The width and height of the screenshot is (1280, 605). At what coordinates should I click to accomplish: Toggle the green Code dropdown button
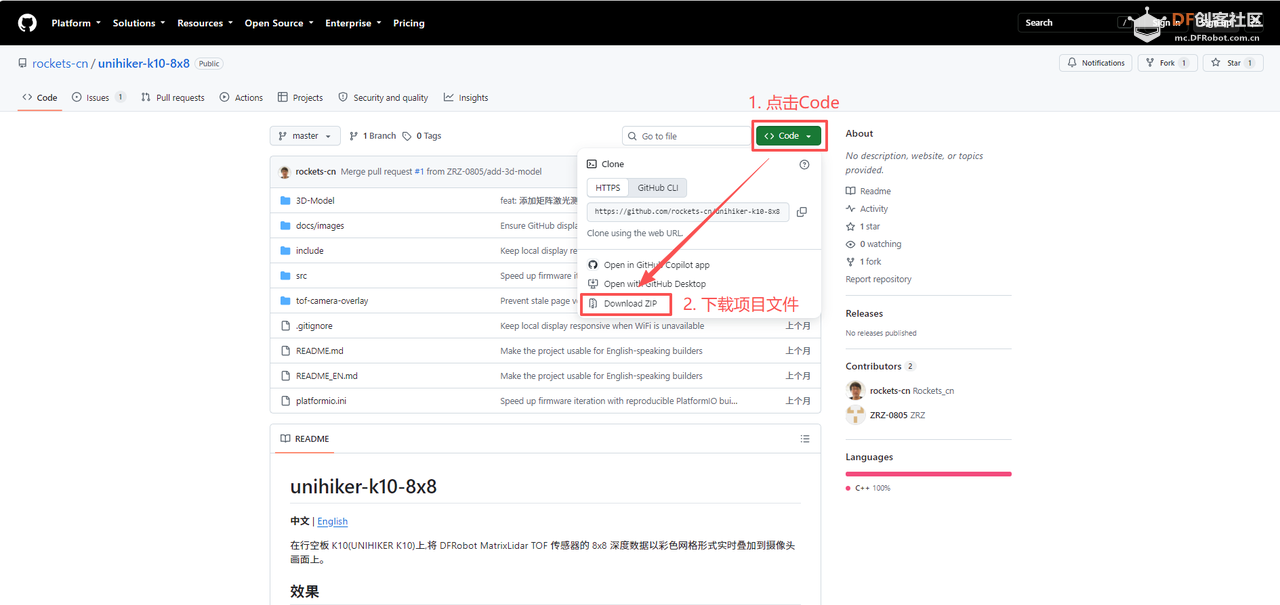[789, 136]
